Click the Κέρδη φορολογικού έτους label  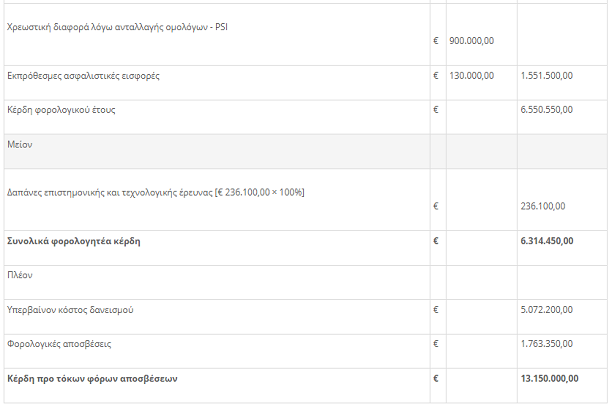tap(61, 110)
